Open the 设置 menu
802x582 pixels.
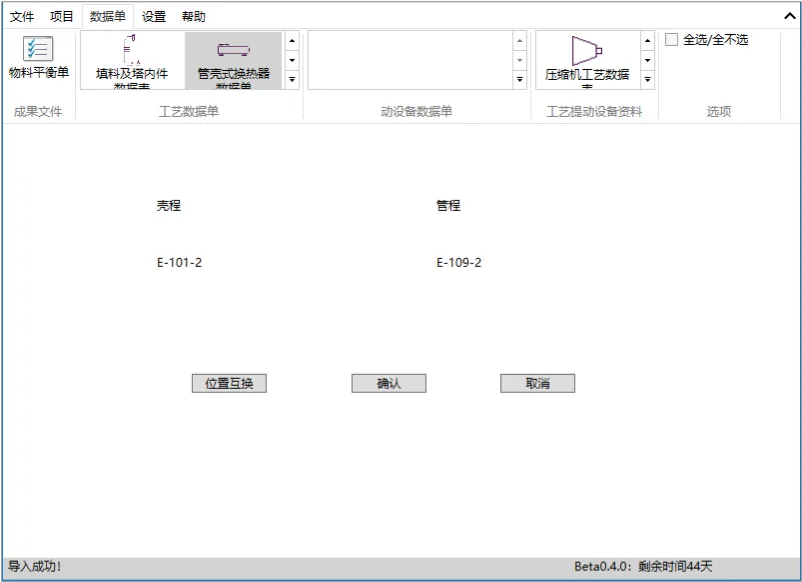coord(153,16)
